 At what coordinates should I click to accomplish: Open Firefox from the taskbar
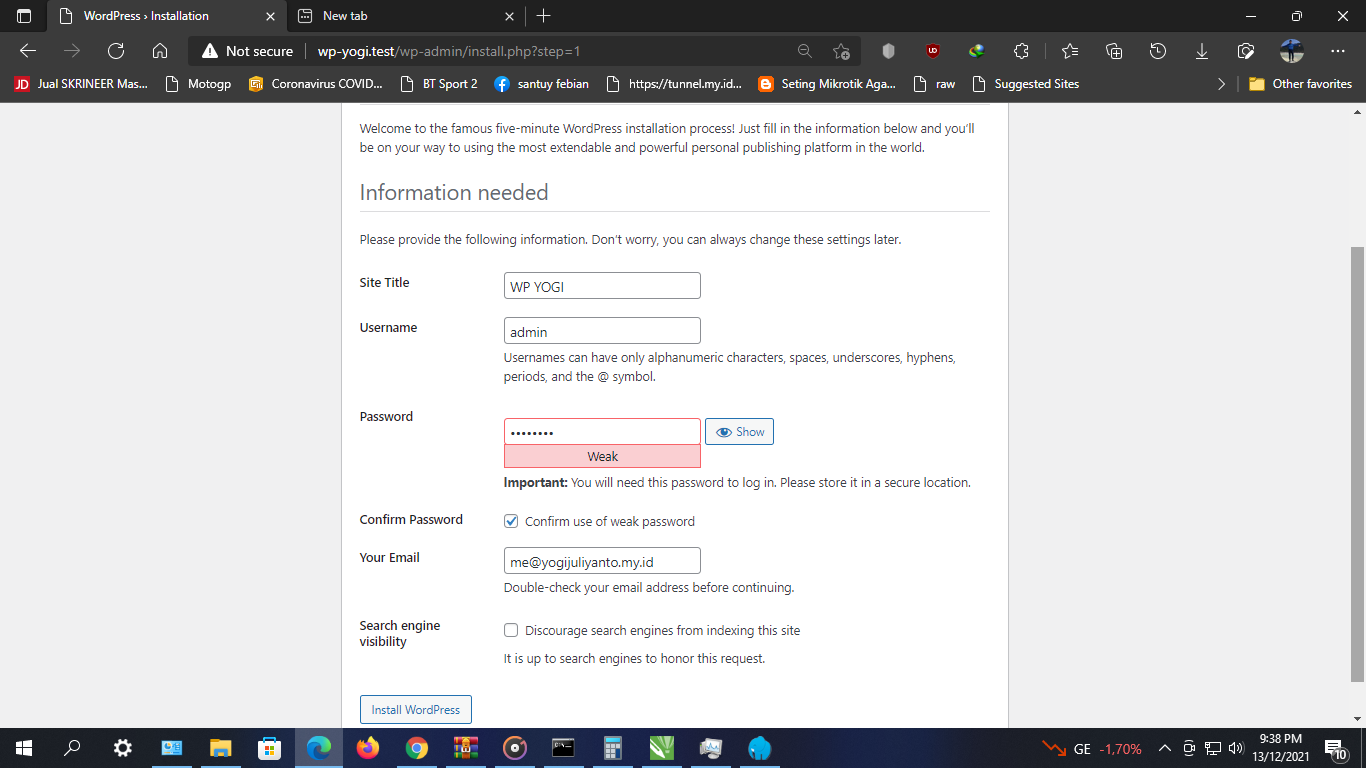(x=368, y=748)
